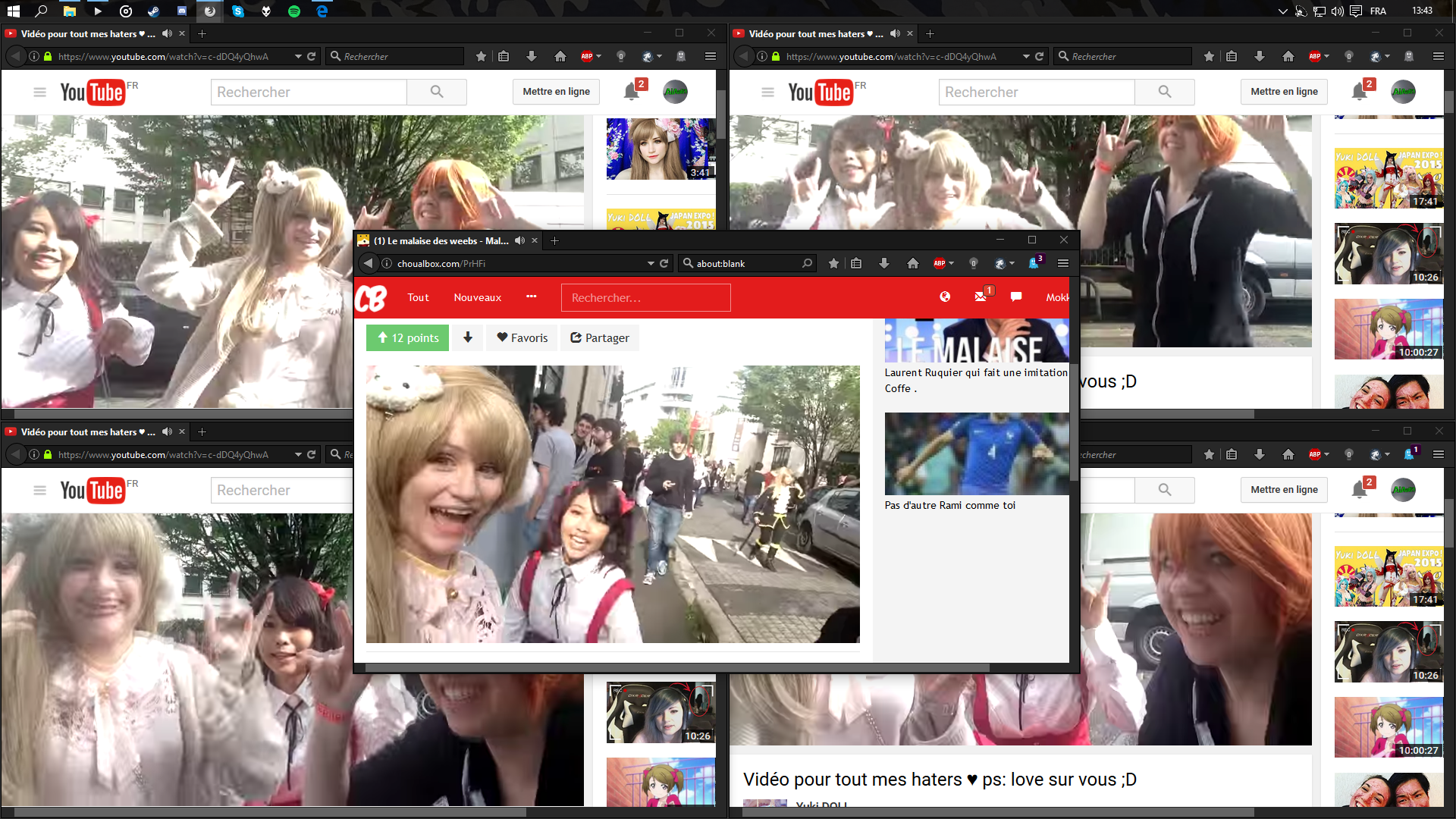This screenshot has width=1456, height=819.
Task: Open downloads panel in the top-right window
Action: pyautogui.click(x=1260, y=56)
